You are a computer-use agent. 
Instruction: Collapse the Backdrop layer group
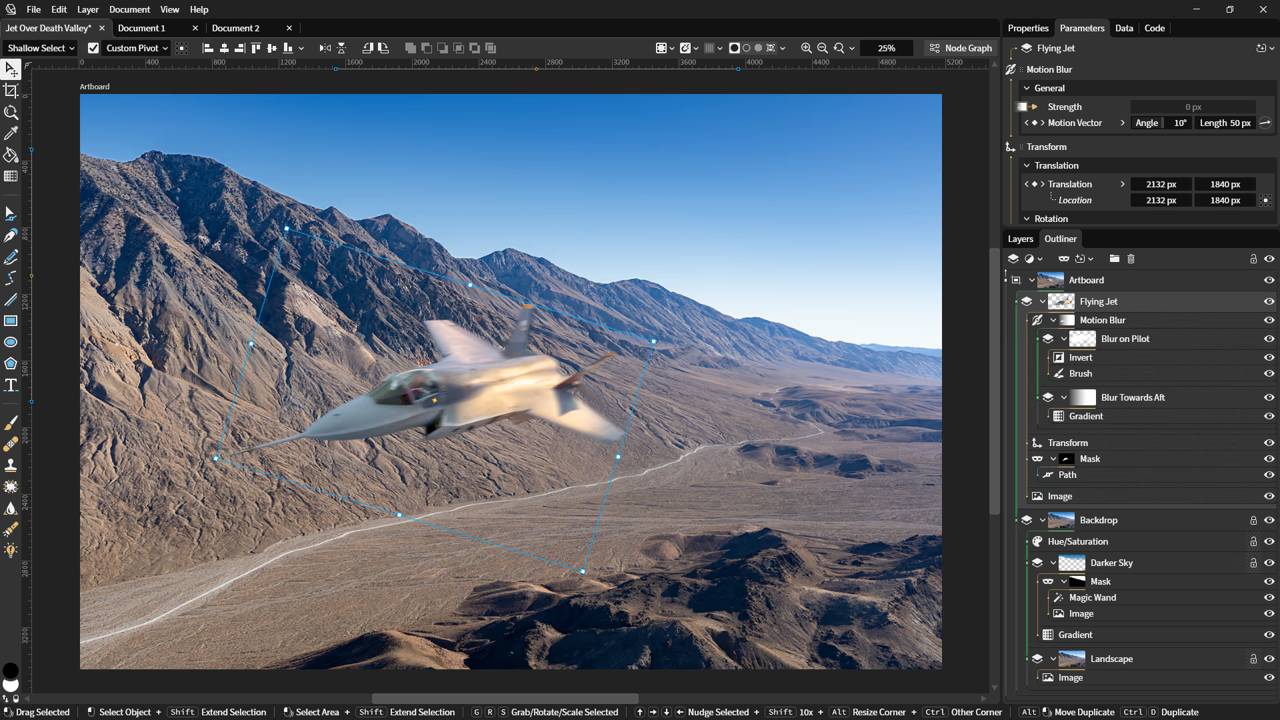[1043, 520]
